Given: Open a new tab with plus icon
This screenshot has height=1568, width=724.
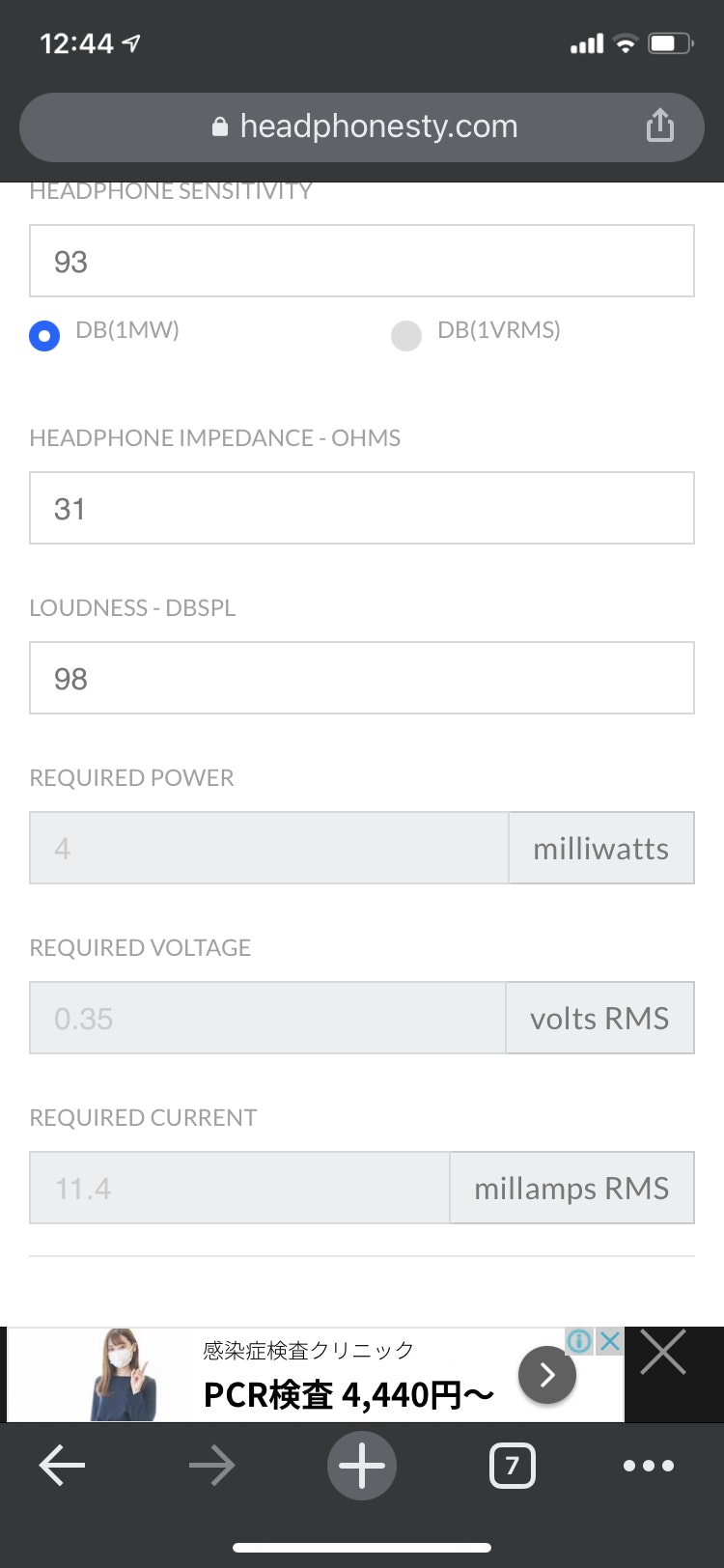Looking at the screenshot, I should coord(362,1466).
